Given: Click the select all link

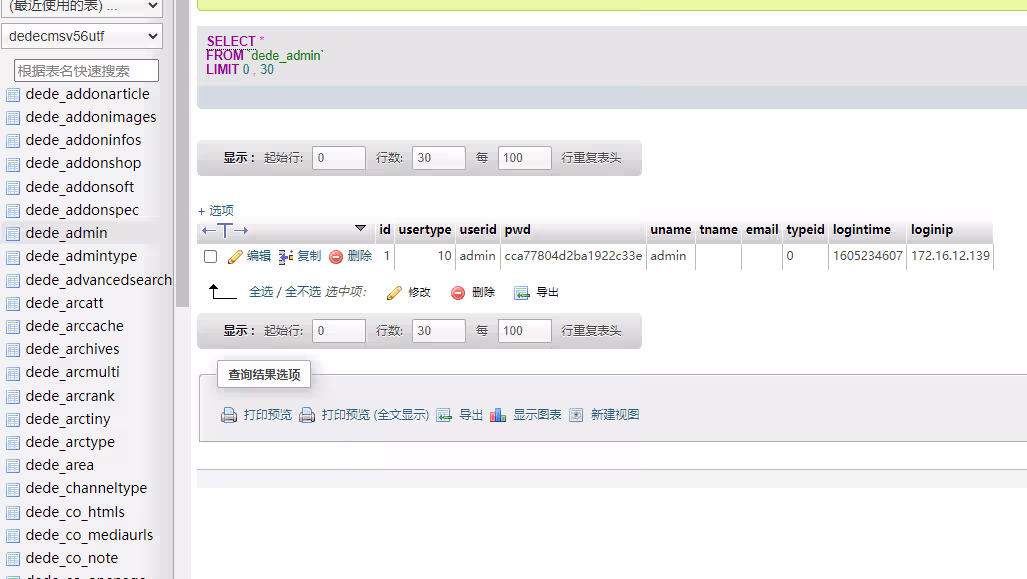Looking at the screenshot, I should pos(260,292).
